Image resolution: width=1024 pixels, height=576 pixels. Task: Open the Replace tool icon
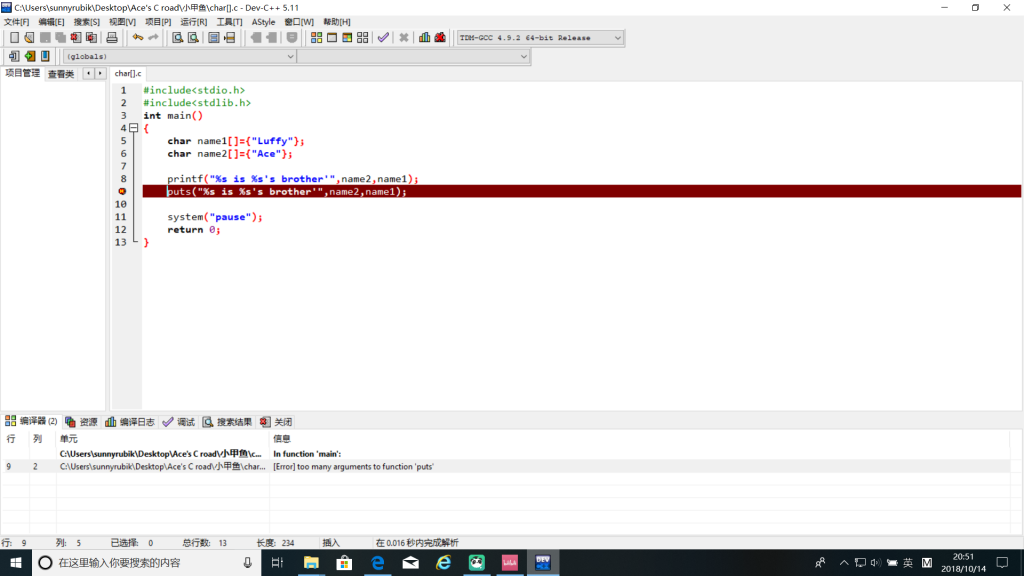pos(193,38)
